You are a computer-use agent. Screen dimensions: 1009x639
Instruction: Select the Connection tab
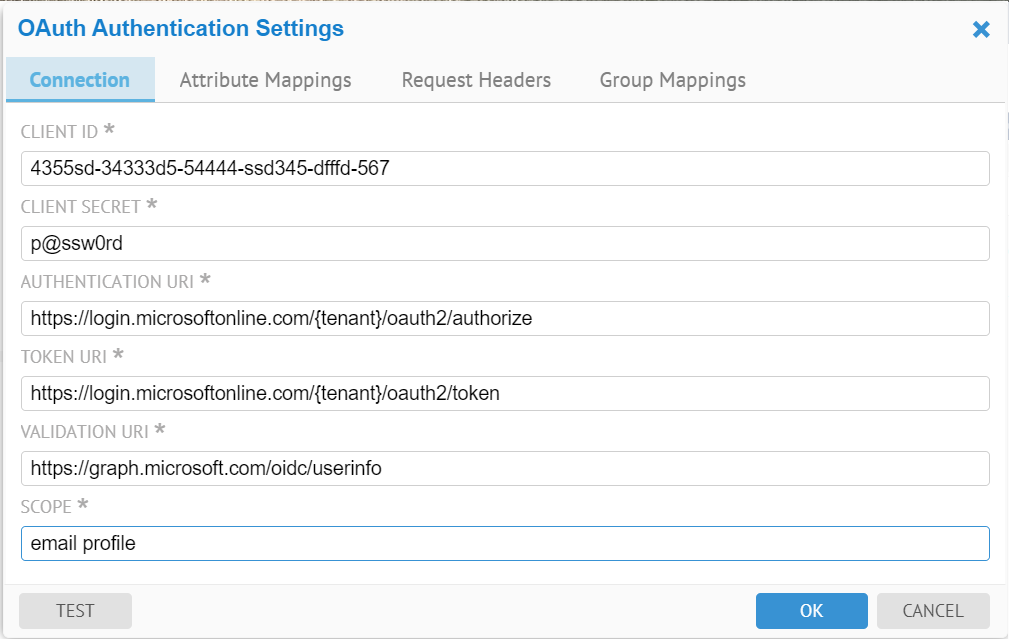point(80,80)
